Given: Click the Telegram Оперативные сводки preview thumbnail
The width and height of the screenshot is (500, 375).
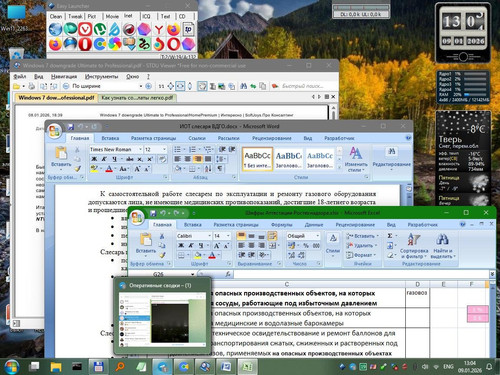Looking at the screenshot, I should click(x=162, y=320).
